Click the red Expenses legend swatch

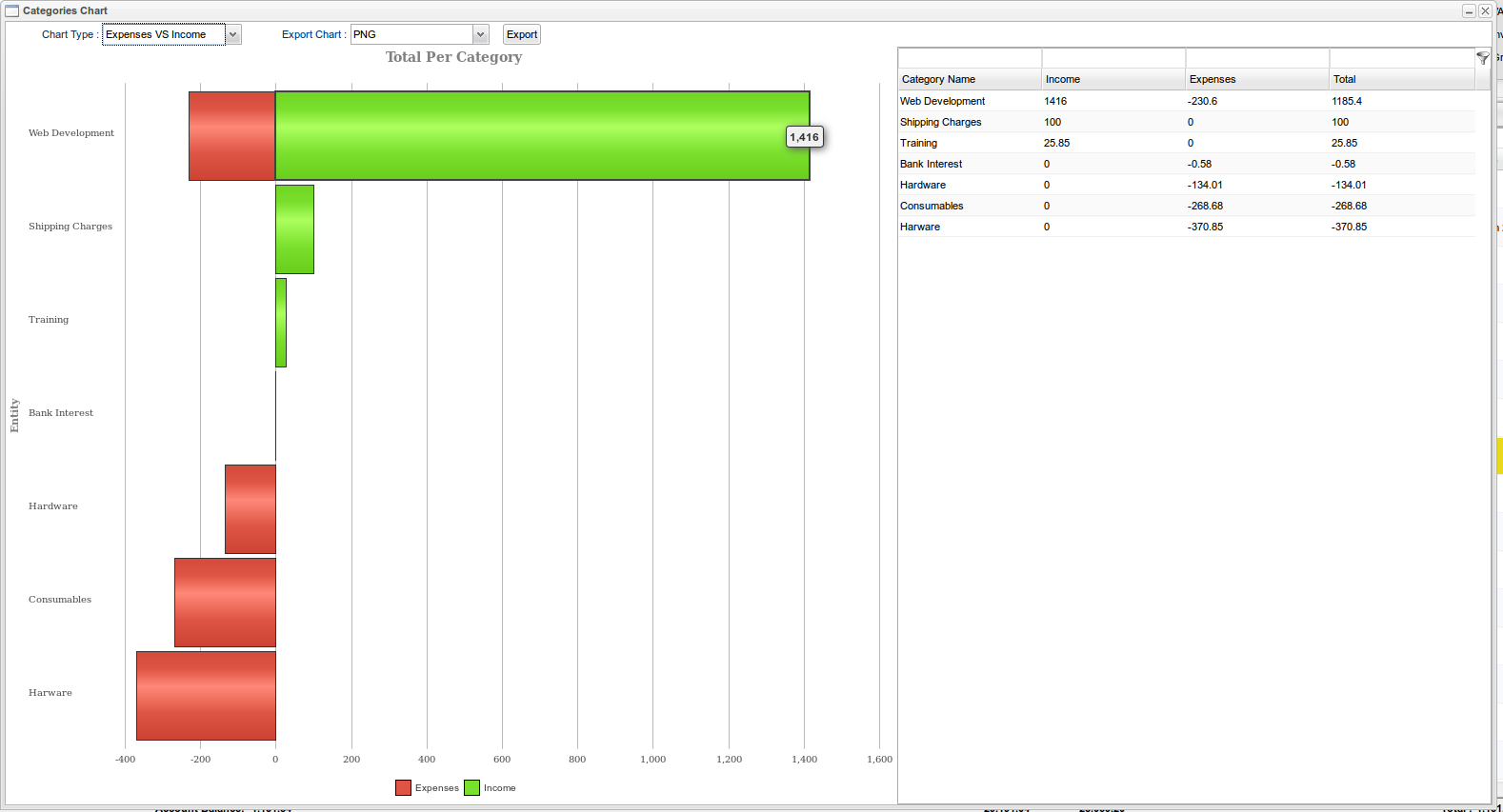click(403, 787)
